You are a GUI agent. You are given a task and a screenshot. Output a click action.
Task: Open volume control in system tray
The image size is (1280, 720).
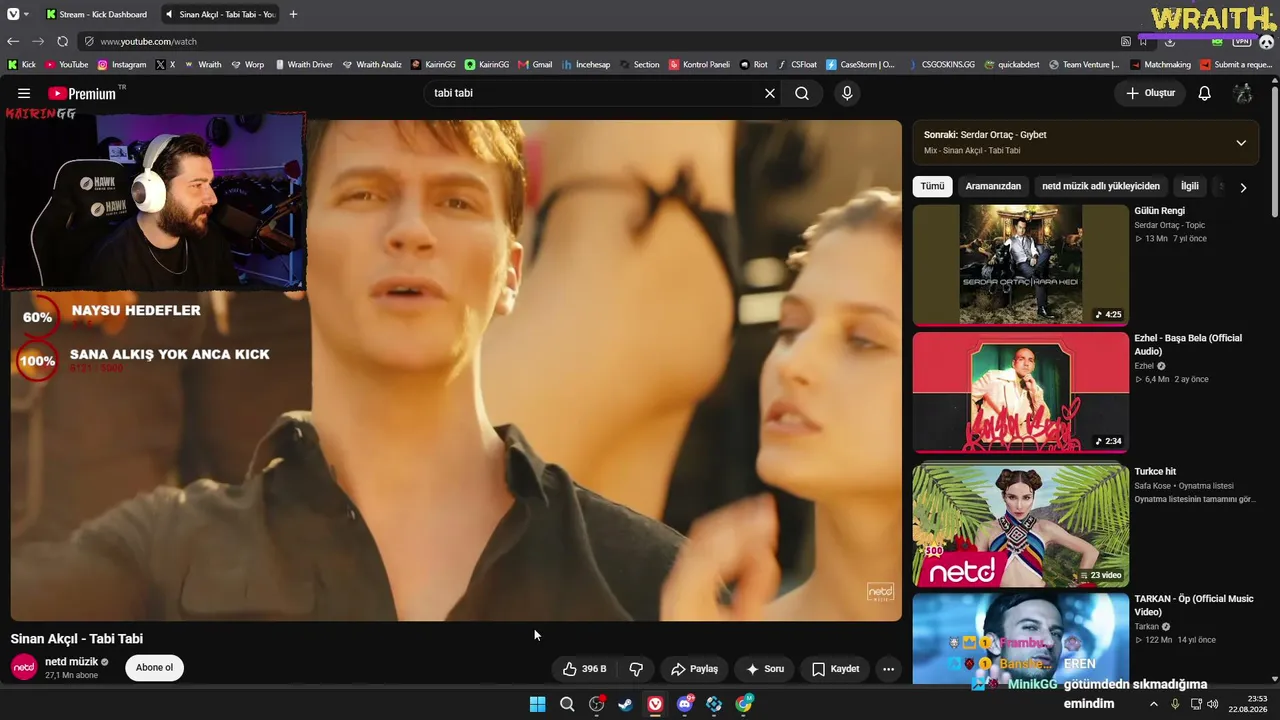coord(1213,704)
